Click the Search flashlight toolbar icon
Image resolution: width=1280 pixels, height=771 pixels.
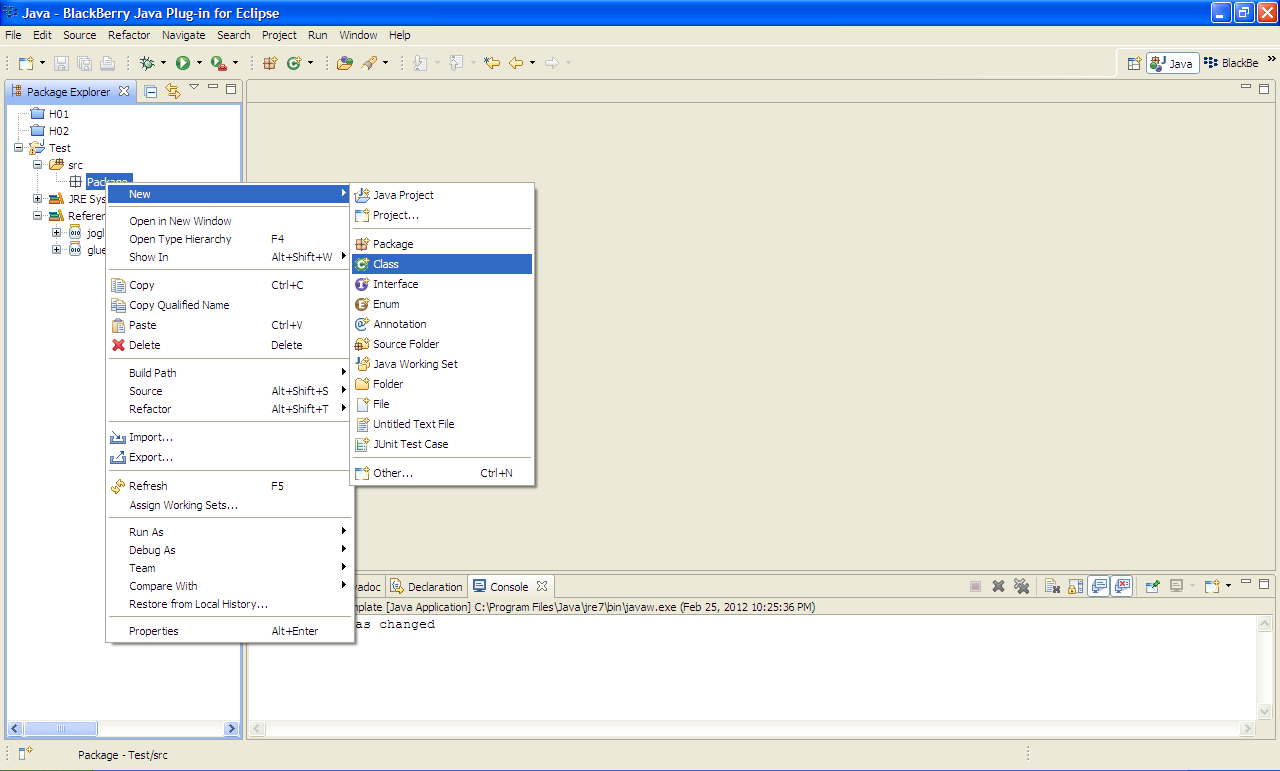[369, 63]
